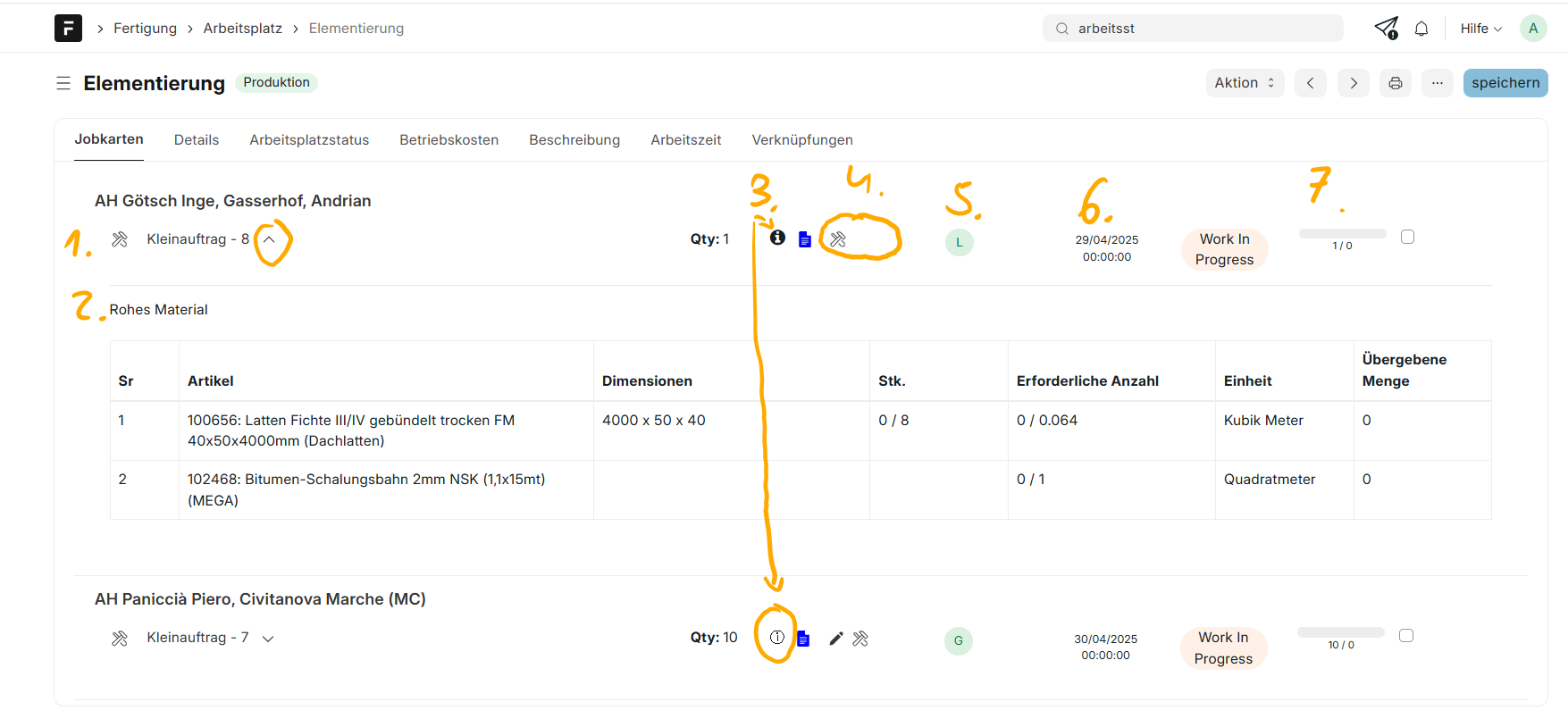
Task: Switch to the Arbeitsplatzstatus tab
Action: [309, 140]
